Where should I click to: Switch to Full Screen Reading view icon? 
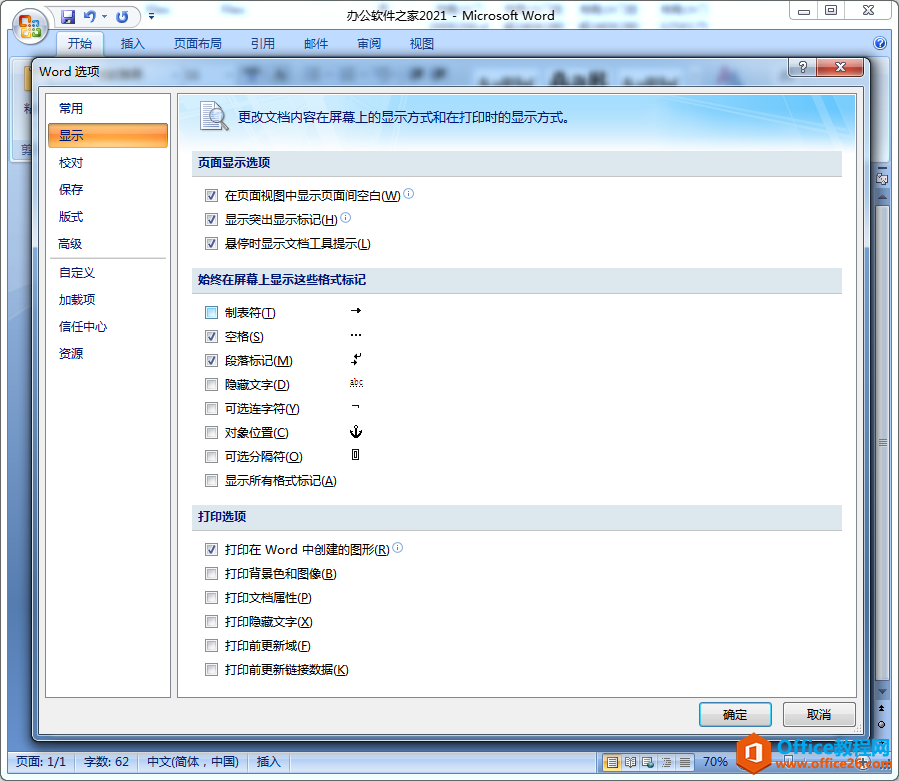coord(630,762)
